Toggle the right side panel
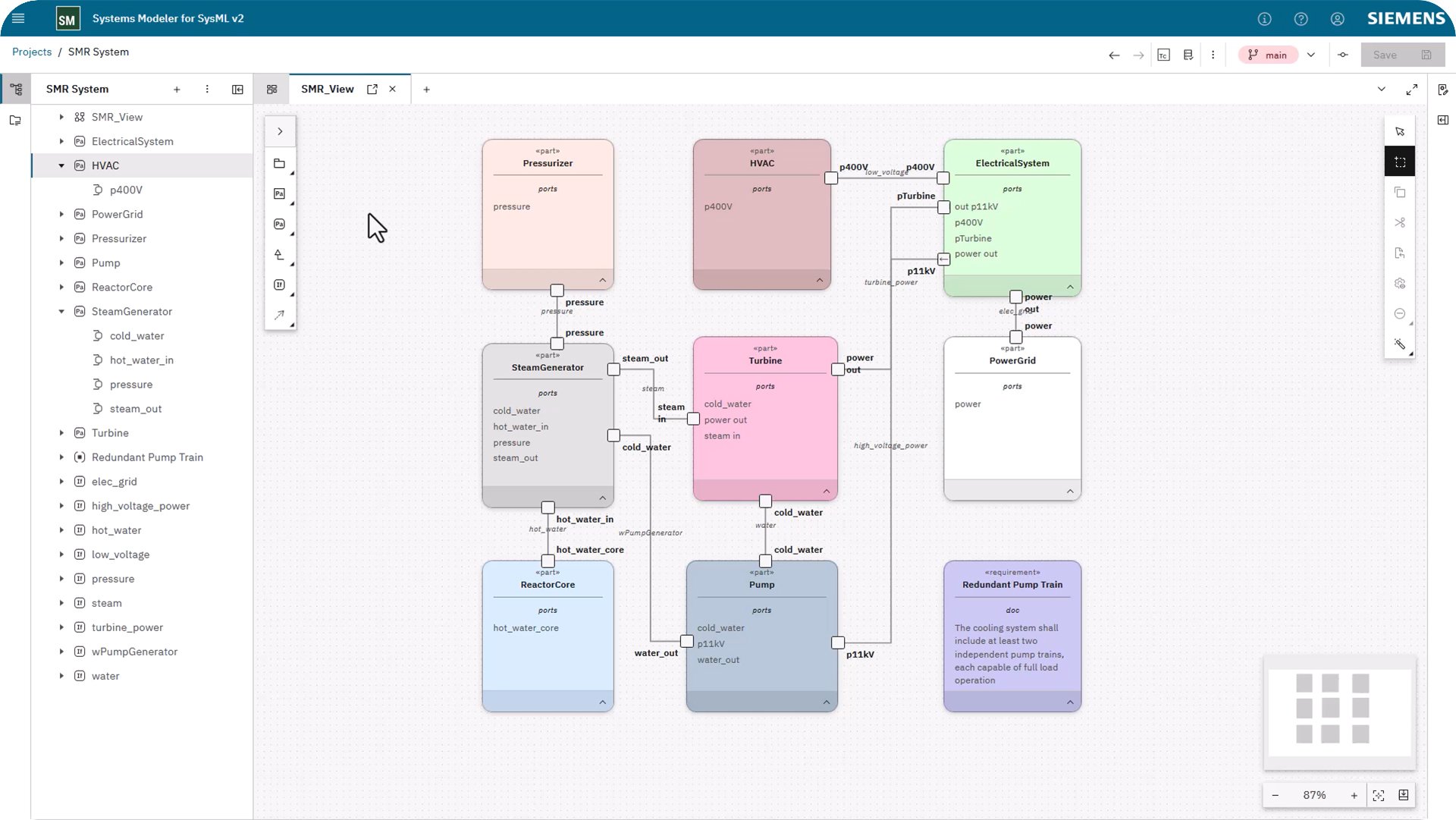This screenshot has width=1456, height=820. [1442, 120]
